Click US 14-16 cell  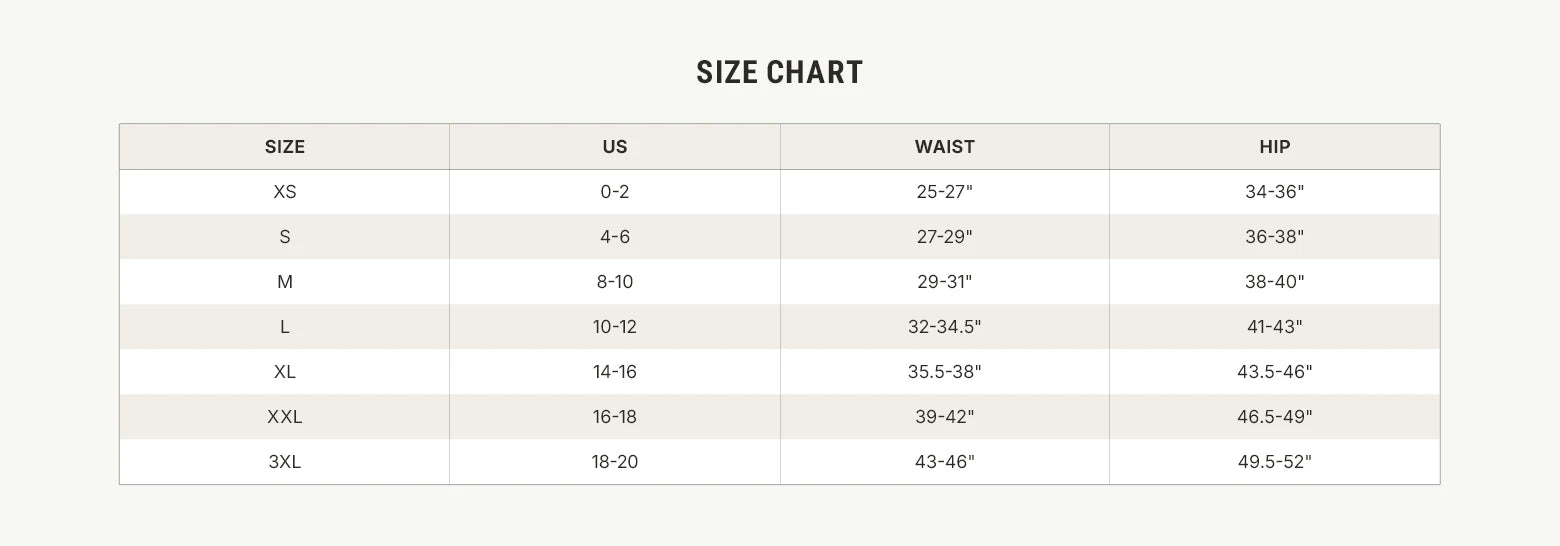tap(615, 372)
